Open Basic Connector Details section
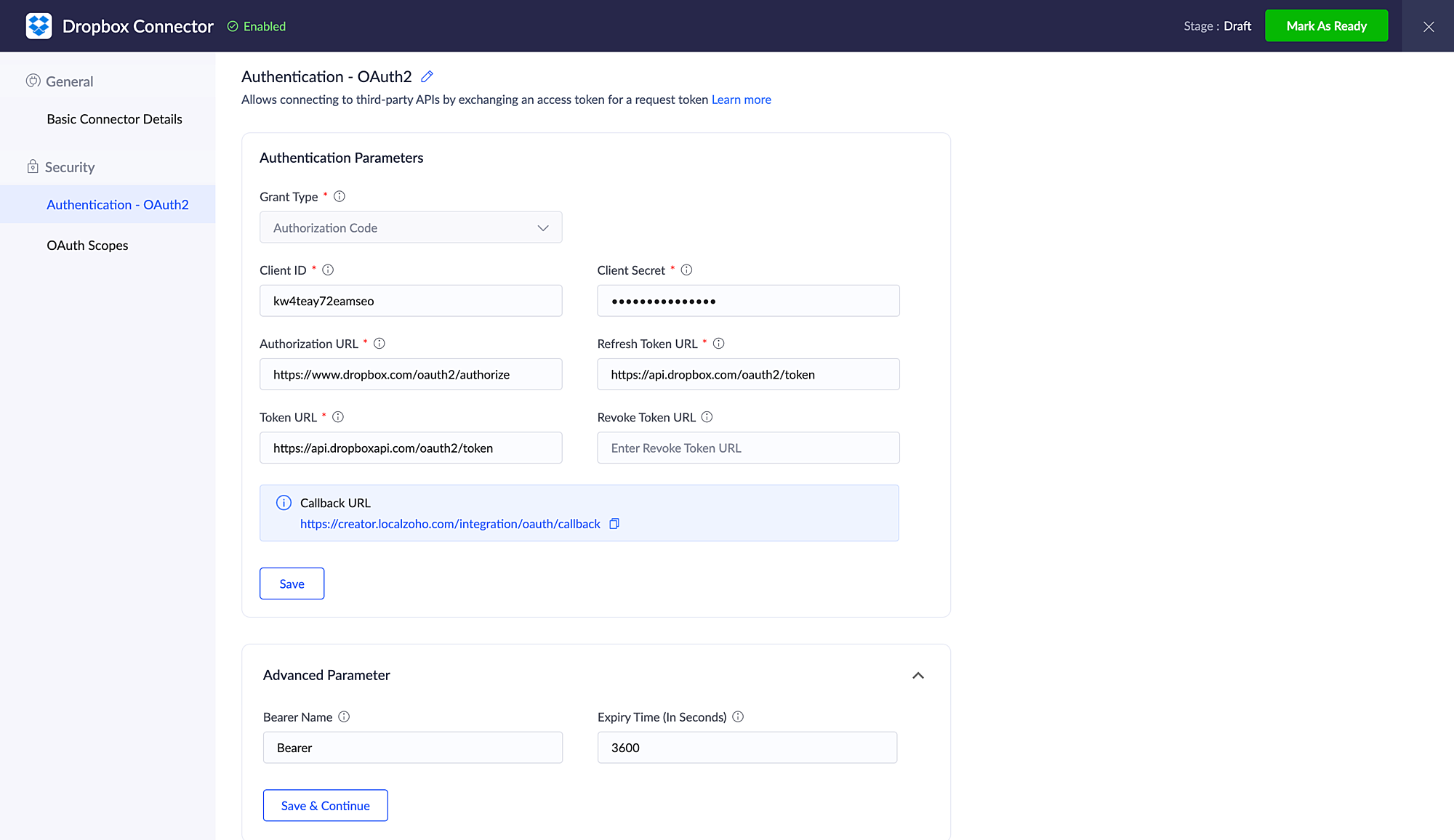1454x840 pixels. coord(114,119)
